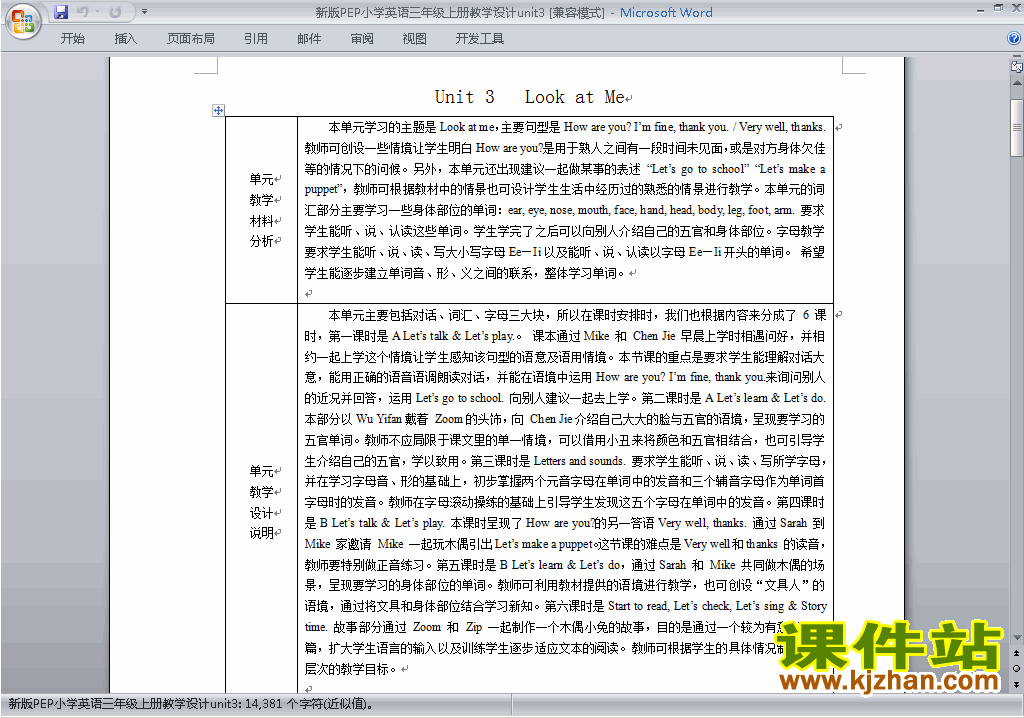
Task: Switch to the 页面布局 tab
Action: click(x=191, y=39)
